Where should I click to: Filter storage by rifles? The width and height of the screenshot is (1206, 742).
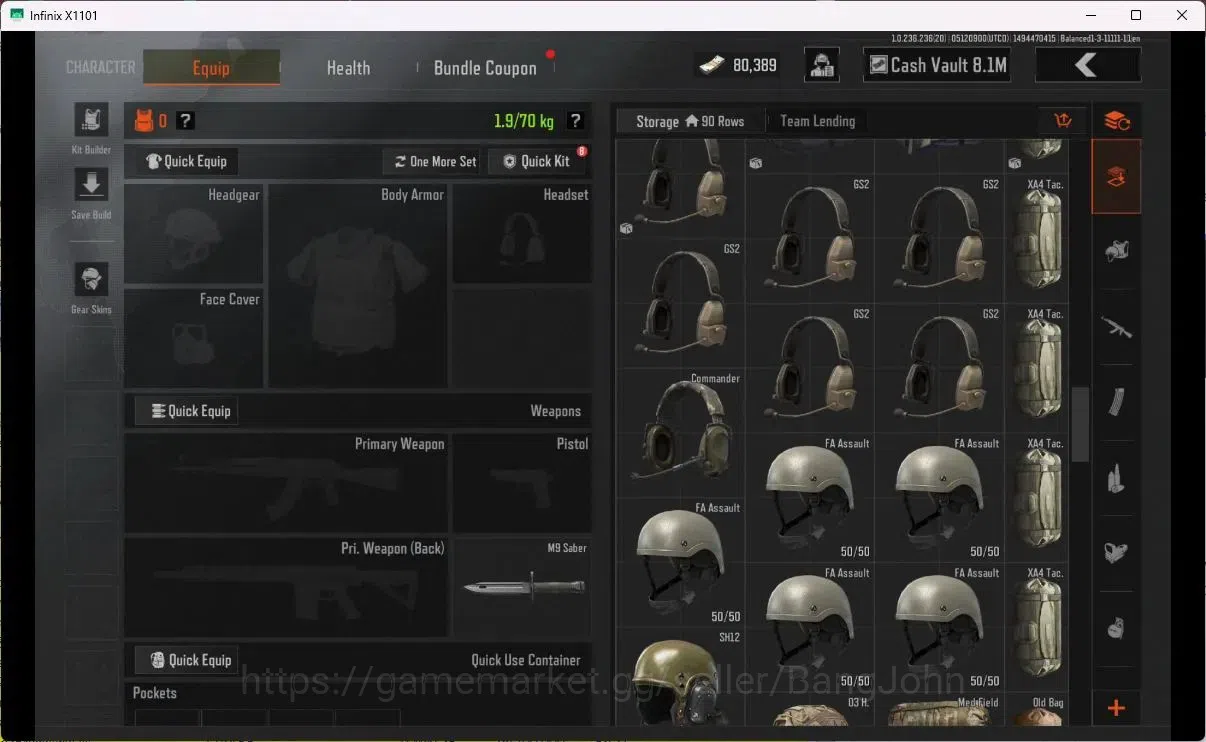[1117, 326]
